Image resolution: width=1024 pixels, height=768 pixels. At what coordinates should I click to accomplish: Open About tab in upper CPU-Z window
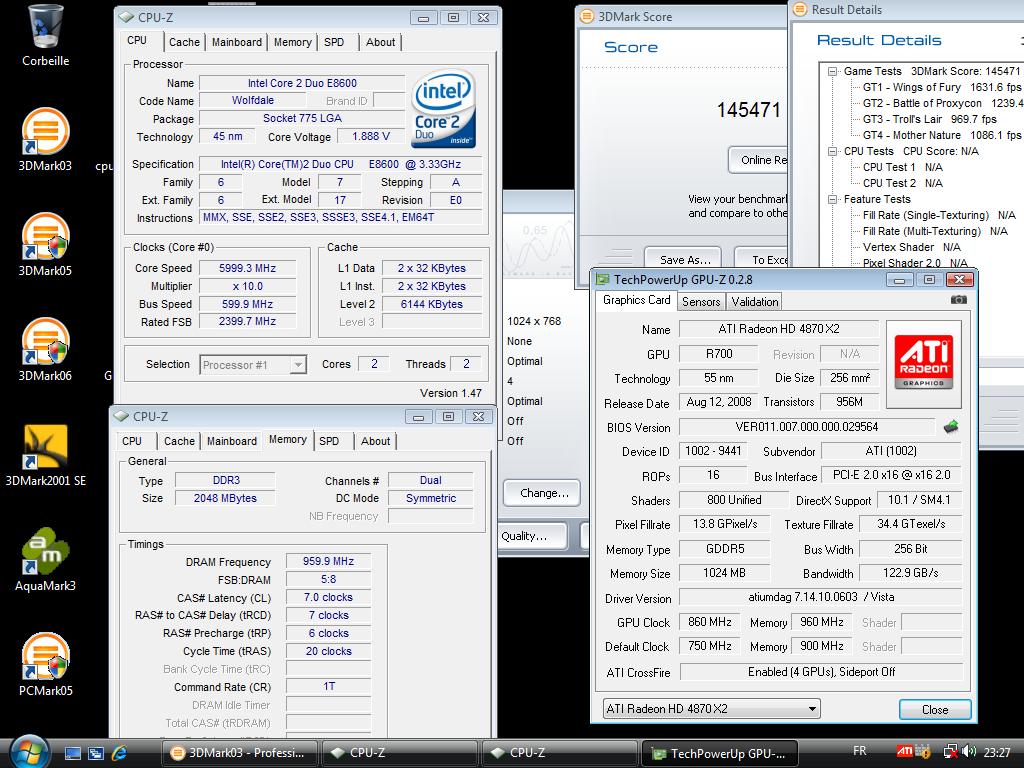pyautogui.click(x=380, y=42)
